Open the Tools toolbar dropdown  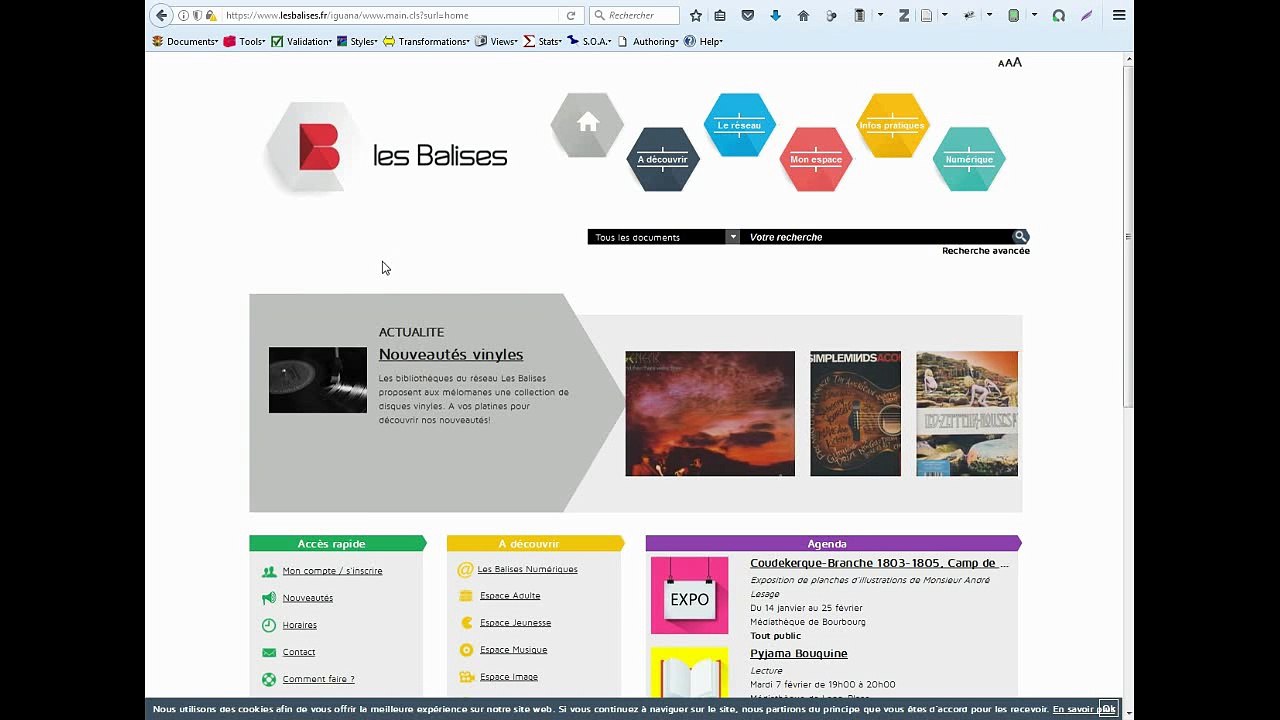(x=244, y=41)
